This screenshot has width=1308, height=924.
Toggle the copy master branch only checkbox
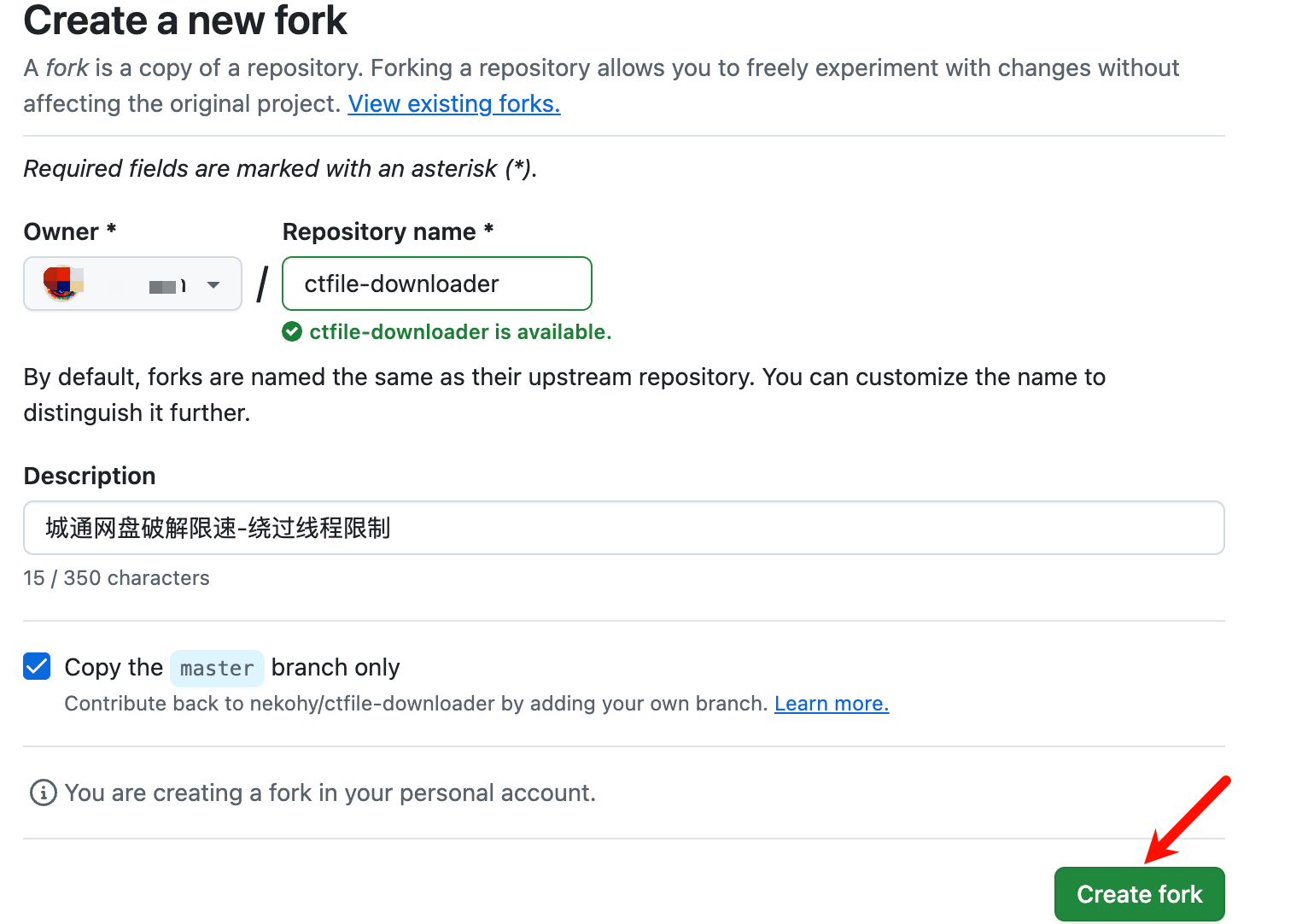point(37,666)
